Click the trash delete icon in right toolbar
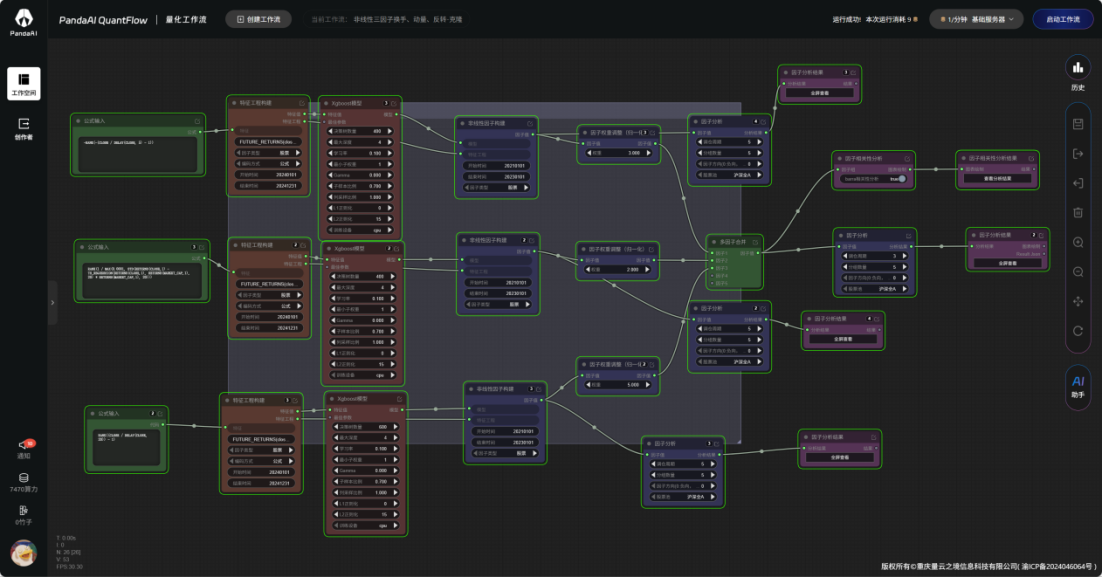 pyautogui.click(x=1078, y=212)
